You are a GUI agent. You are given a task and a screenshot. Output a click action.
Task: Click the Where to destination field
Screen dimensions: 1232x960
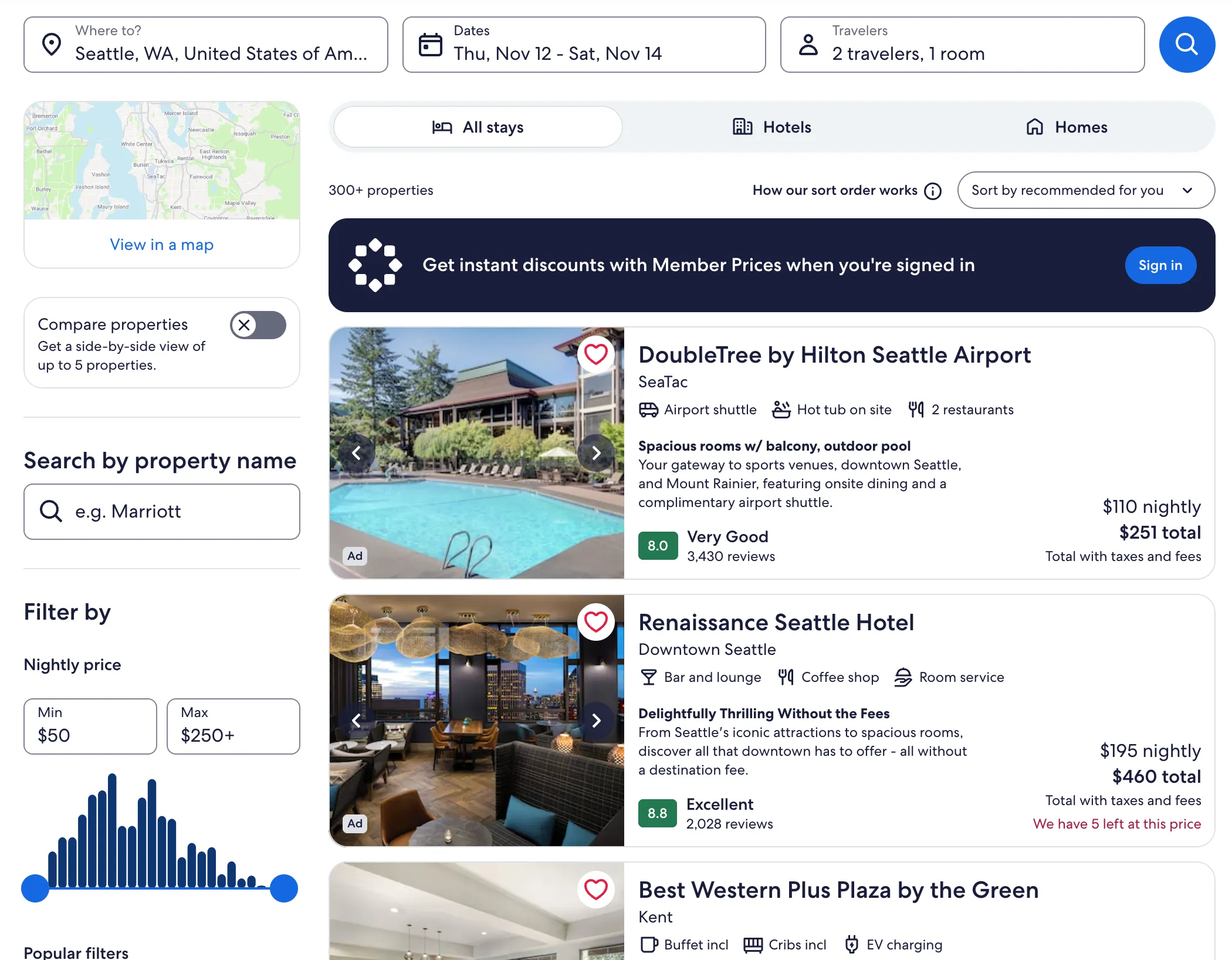click(206, 45)
